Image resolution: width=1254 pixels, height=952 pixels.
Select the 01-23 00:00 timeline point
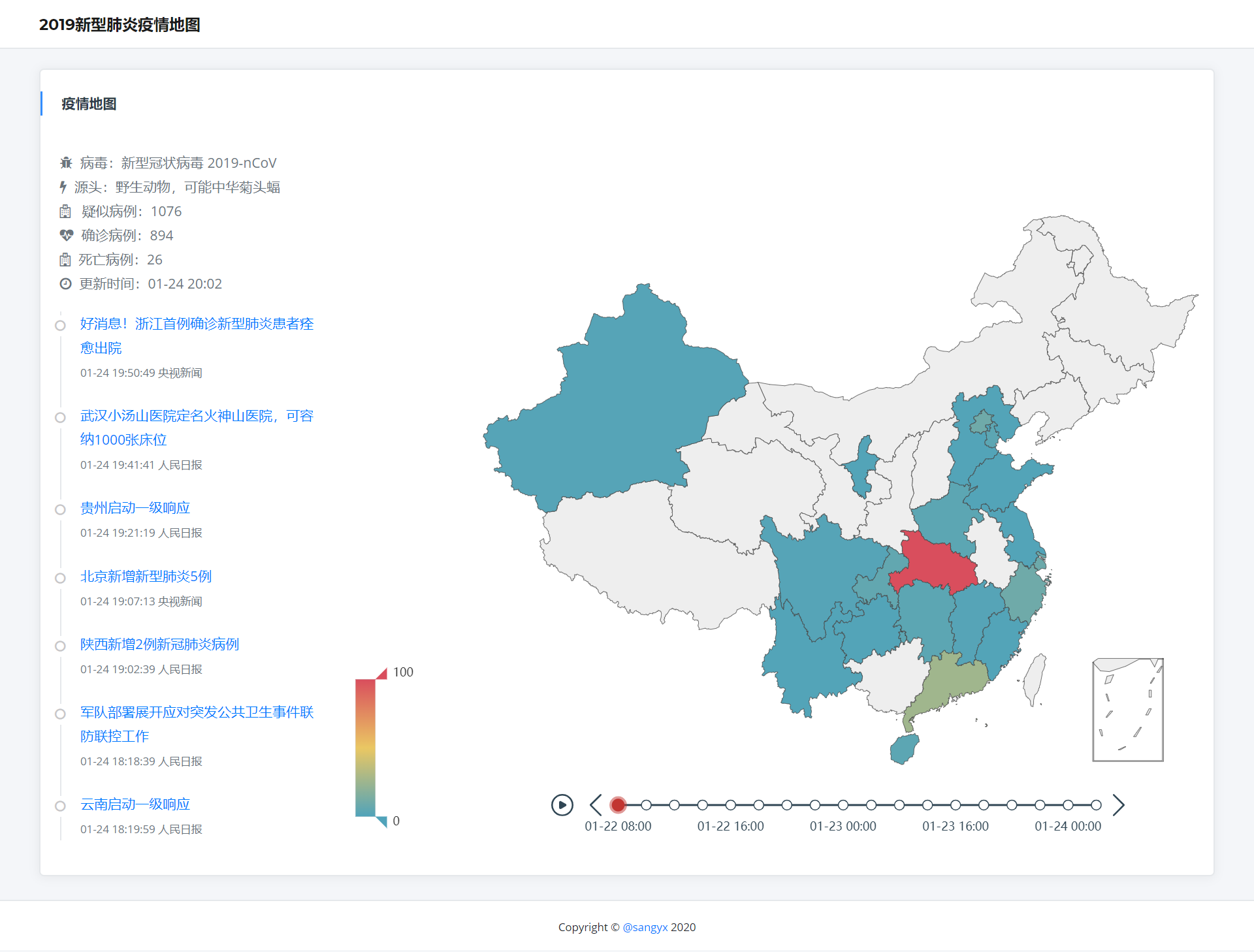click(843, 805)
